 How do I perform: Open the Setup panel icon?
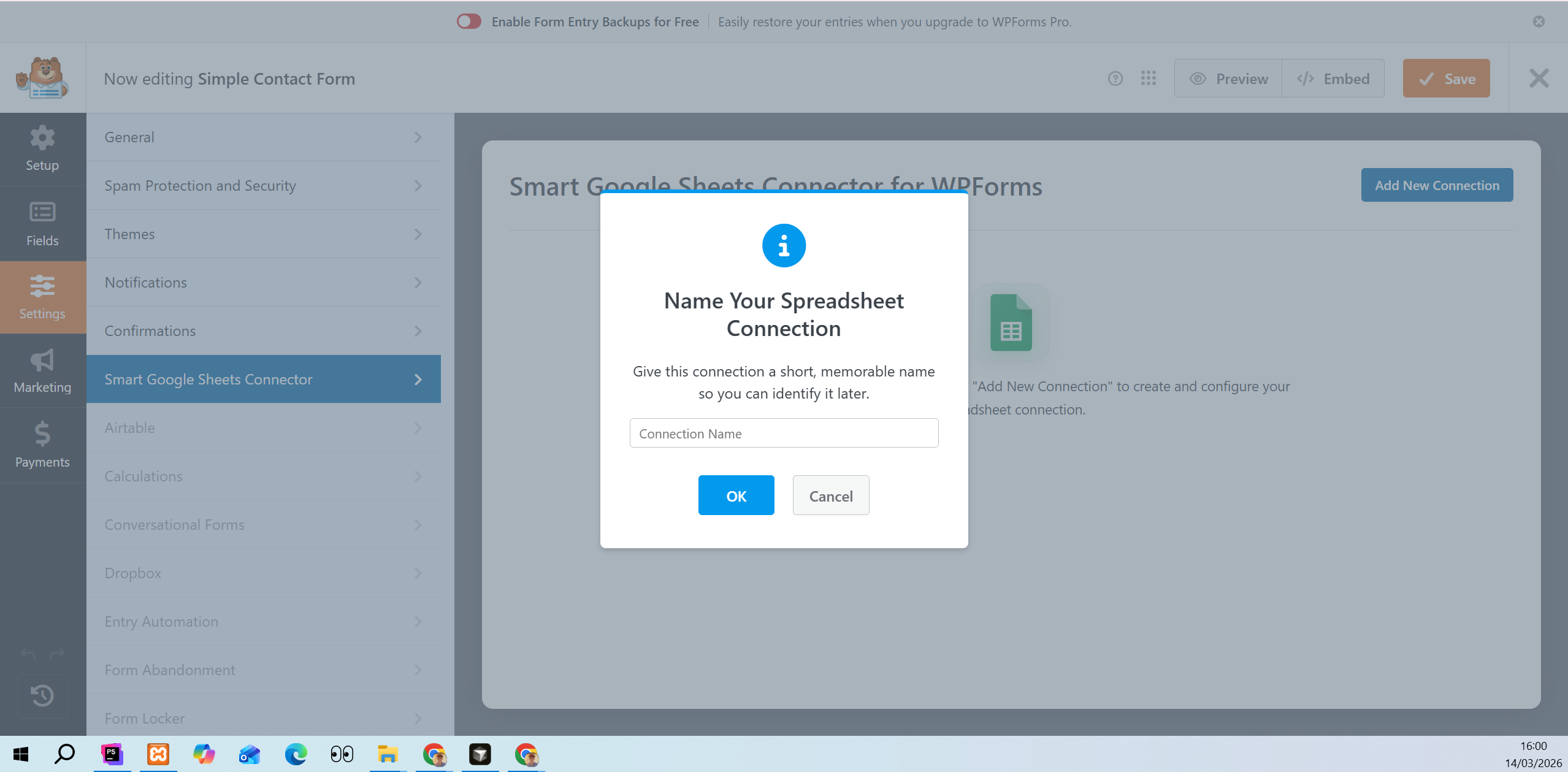point(42,138)
